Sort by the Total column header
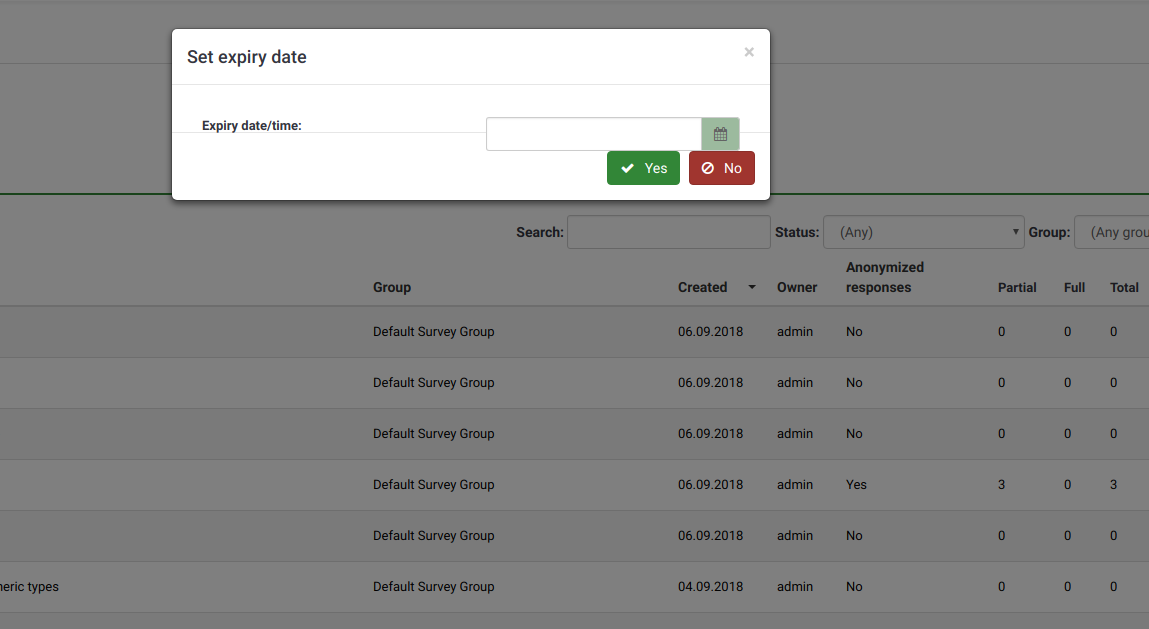This screenshot has height=629, width=1149. [1124, 287]
